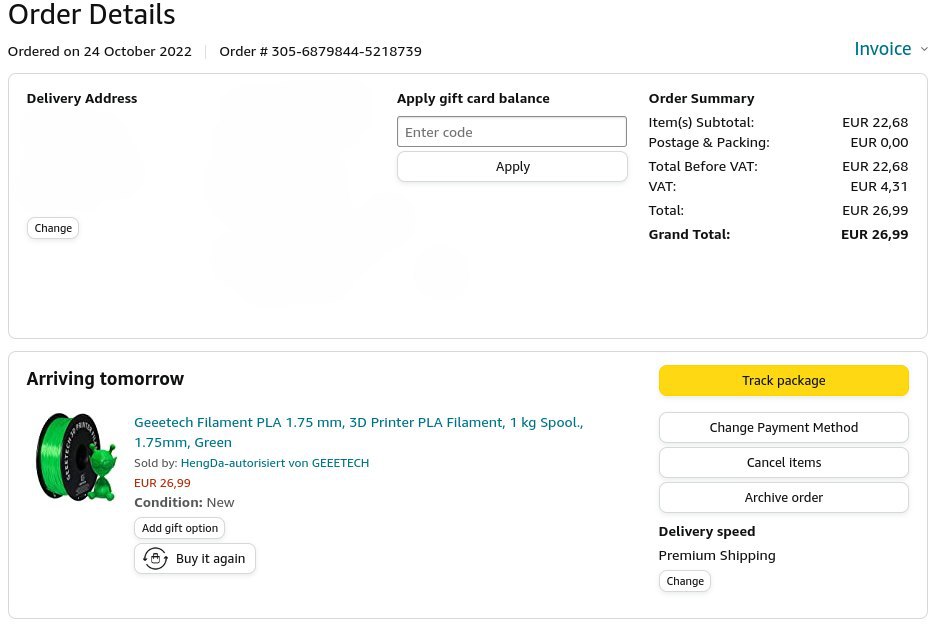Open the green filament spool thumbnail
The height and width of the screenshot is (631, 949).
click(x=76, y=457)
